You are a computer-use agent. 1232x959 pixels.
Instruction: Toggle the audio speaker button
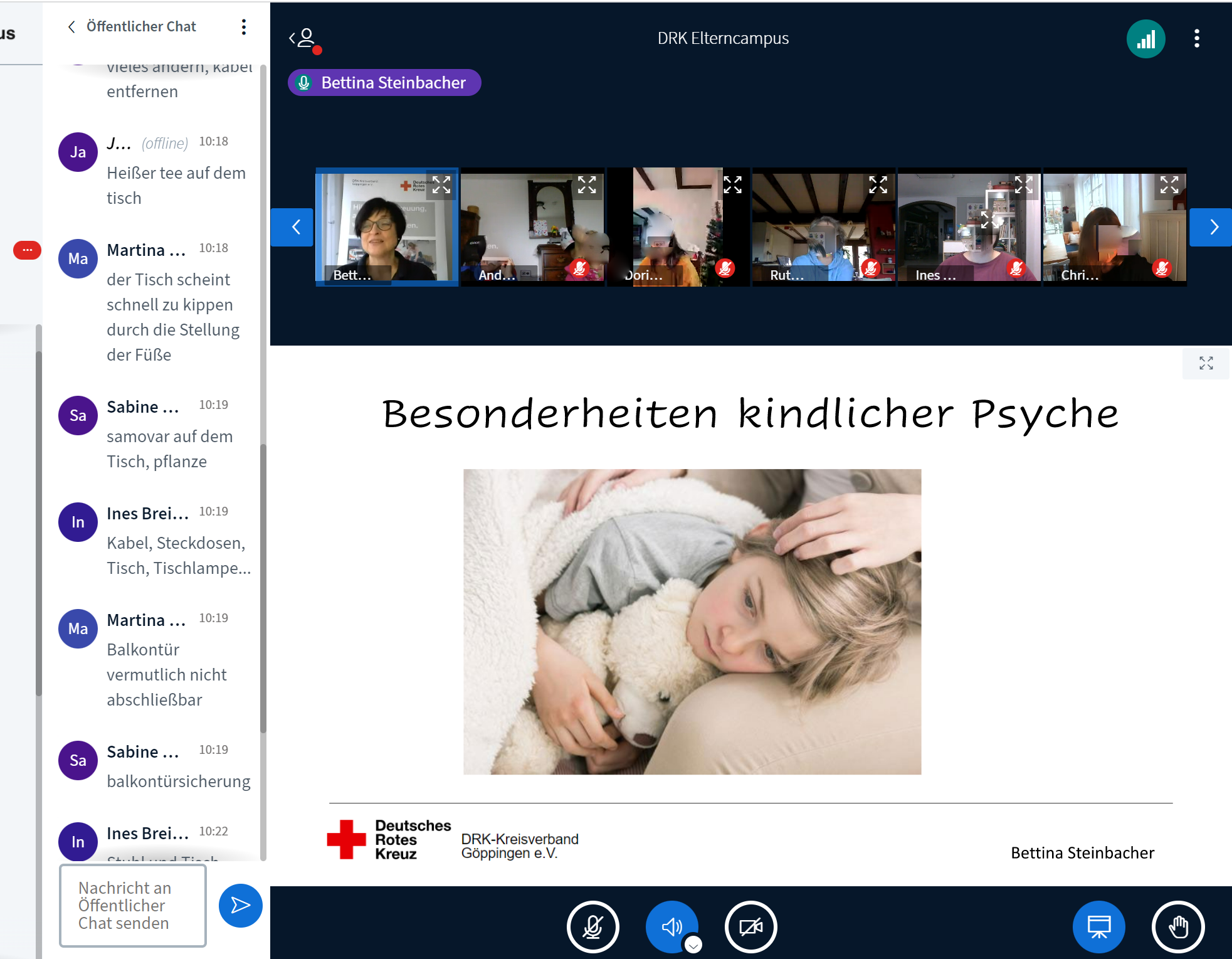point(671,926)
